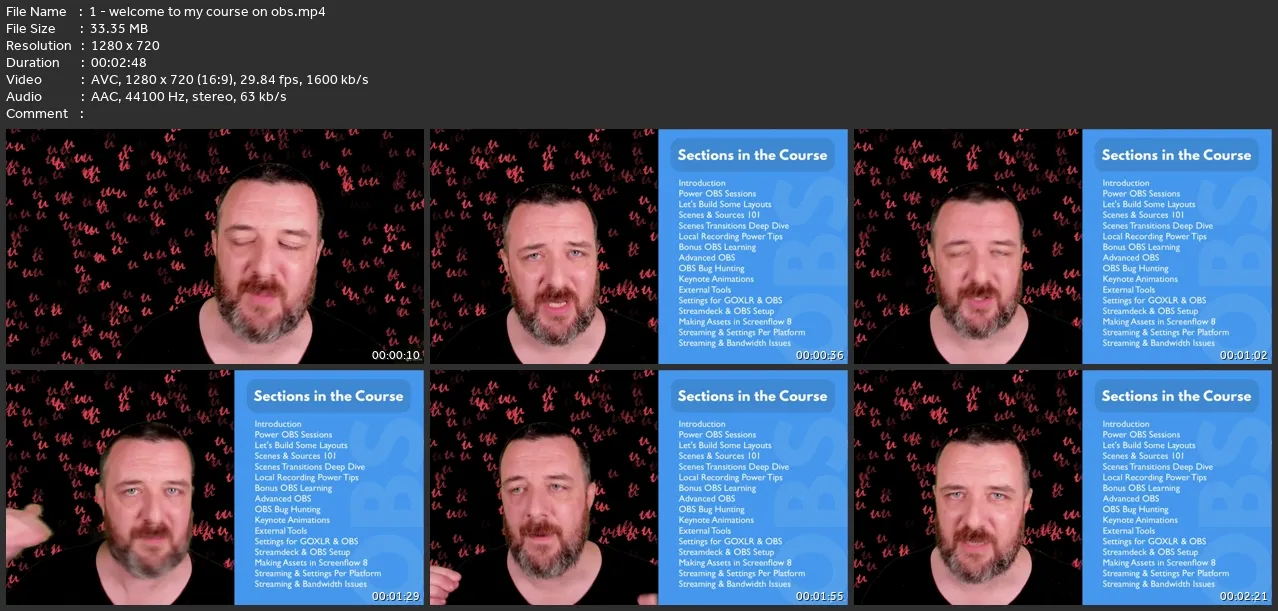This screenshot has width=1278, height=611.
Task: Open the thumbnail frame stamped 00:00:36
Action: (639, 246)
